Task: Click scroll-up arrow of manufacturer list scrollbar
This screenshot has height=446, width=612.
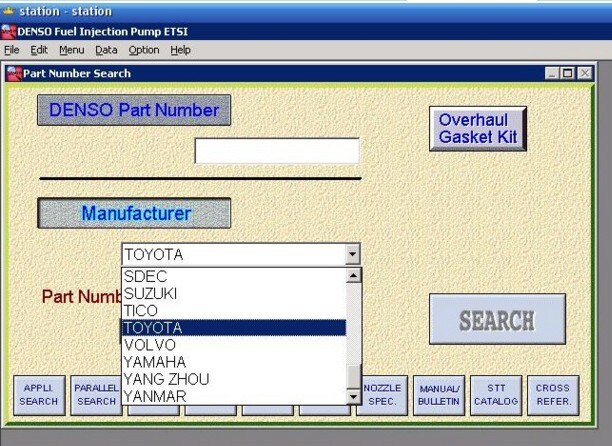Action: pyautogui.click(x=353, y=275)
